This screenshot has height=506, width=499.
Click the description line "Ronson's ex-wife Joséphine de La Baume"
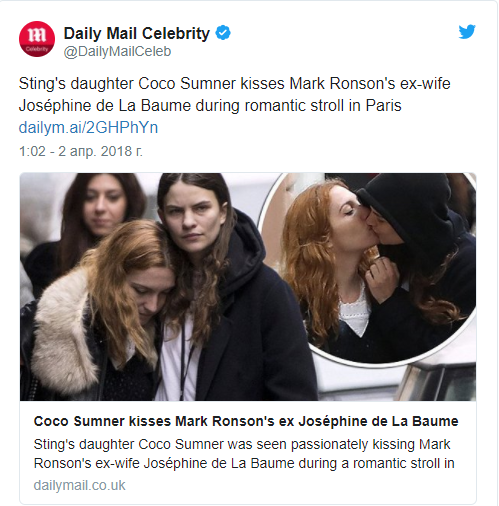click(244, 463)
